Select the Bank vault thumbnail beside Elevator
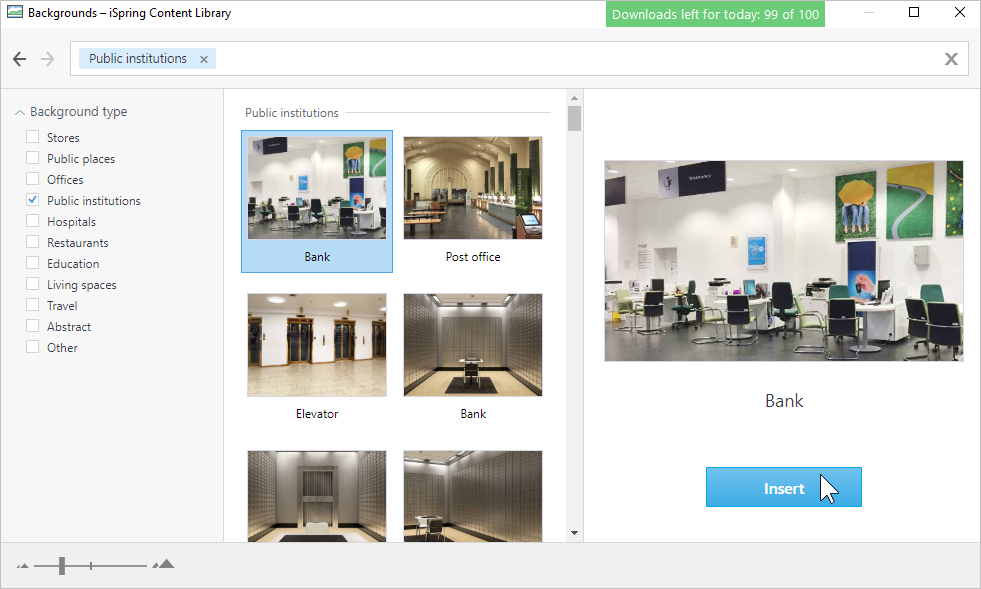Screen dimensions: 981x589 pyautogui.click(x=473, y=345)
